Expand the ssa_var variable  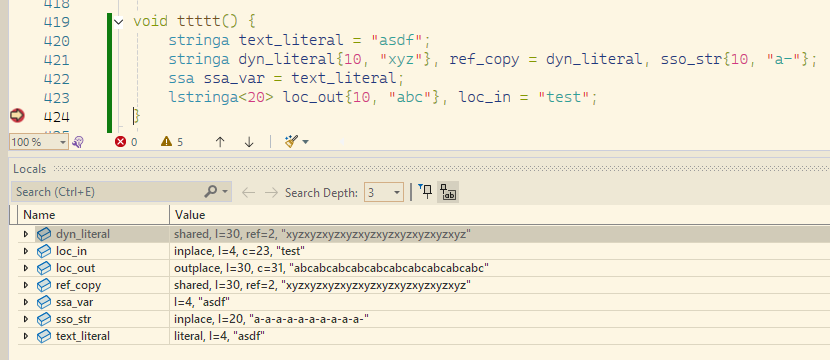click(26, 302)
